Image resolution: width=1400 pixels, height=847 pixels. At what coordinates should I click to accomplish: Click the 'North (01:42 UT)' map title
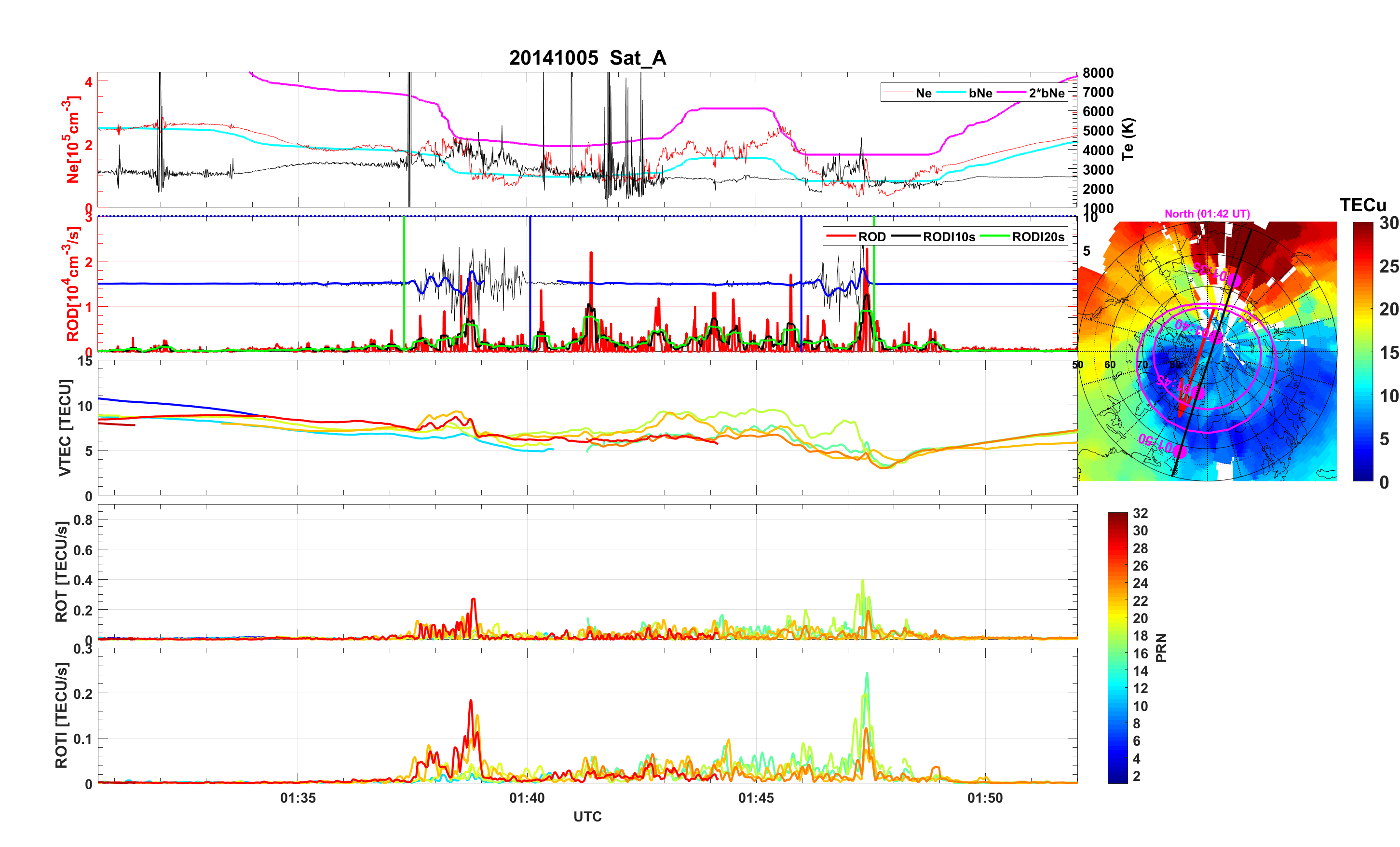[1208, 214]
